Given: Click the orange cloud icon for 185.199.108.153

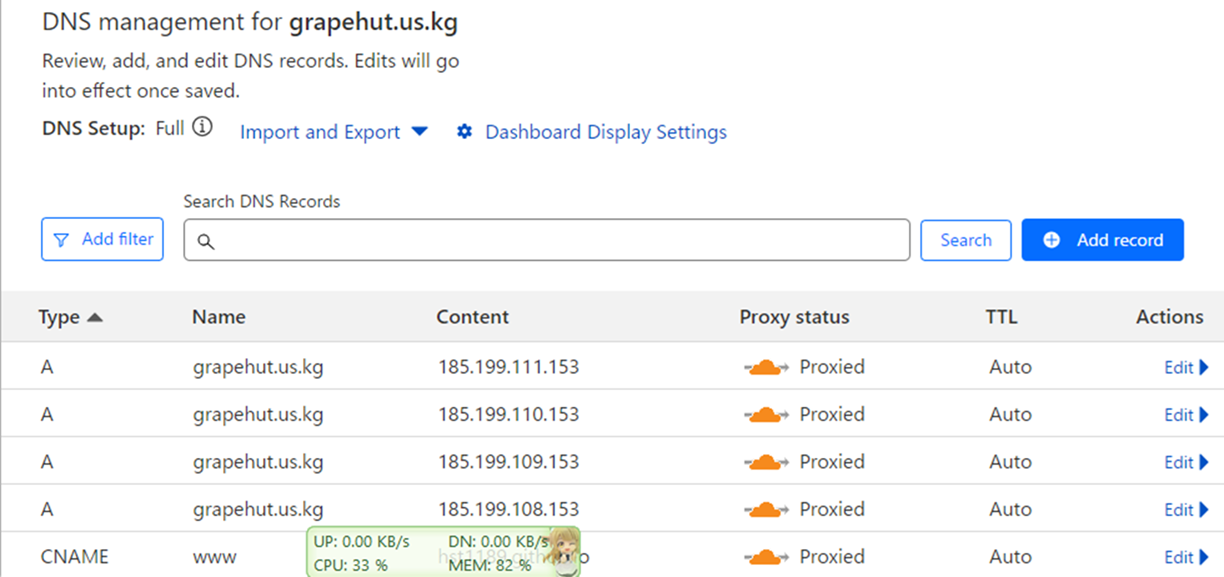Looking at the screenshot, I should coord(766,509).
